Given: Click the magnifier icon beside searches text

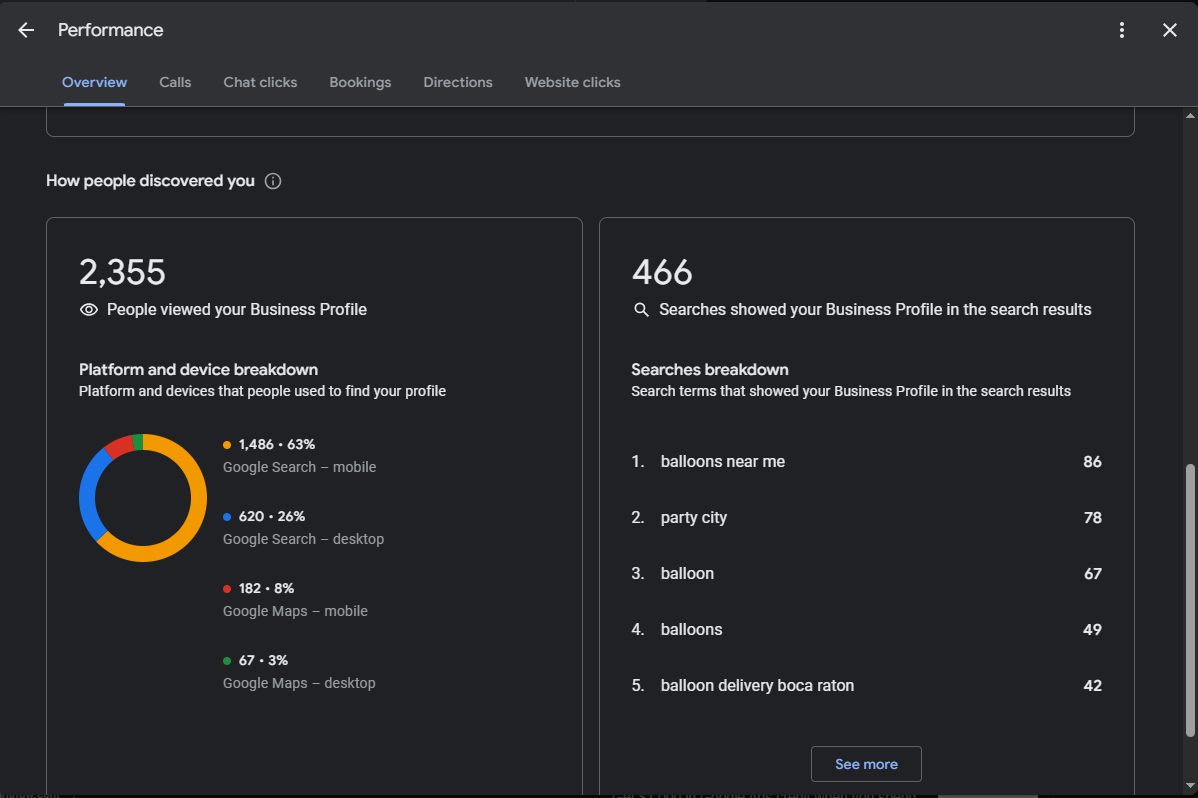Looking at the screenshot, I should pos(642,310).
